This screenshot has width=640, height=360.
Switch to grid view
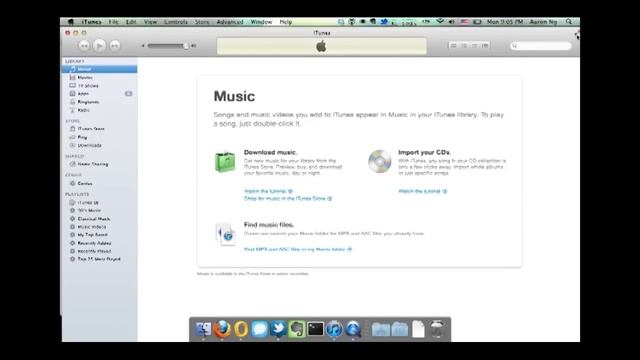474,46
